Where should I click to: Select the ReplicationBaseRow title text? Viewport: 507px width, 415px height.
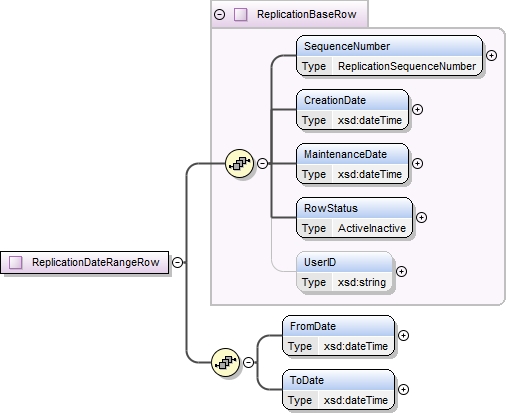tap(306, 14)
